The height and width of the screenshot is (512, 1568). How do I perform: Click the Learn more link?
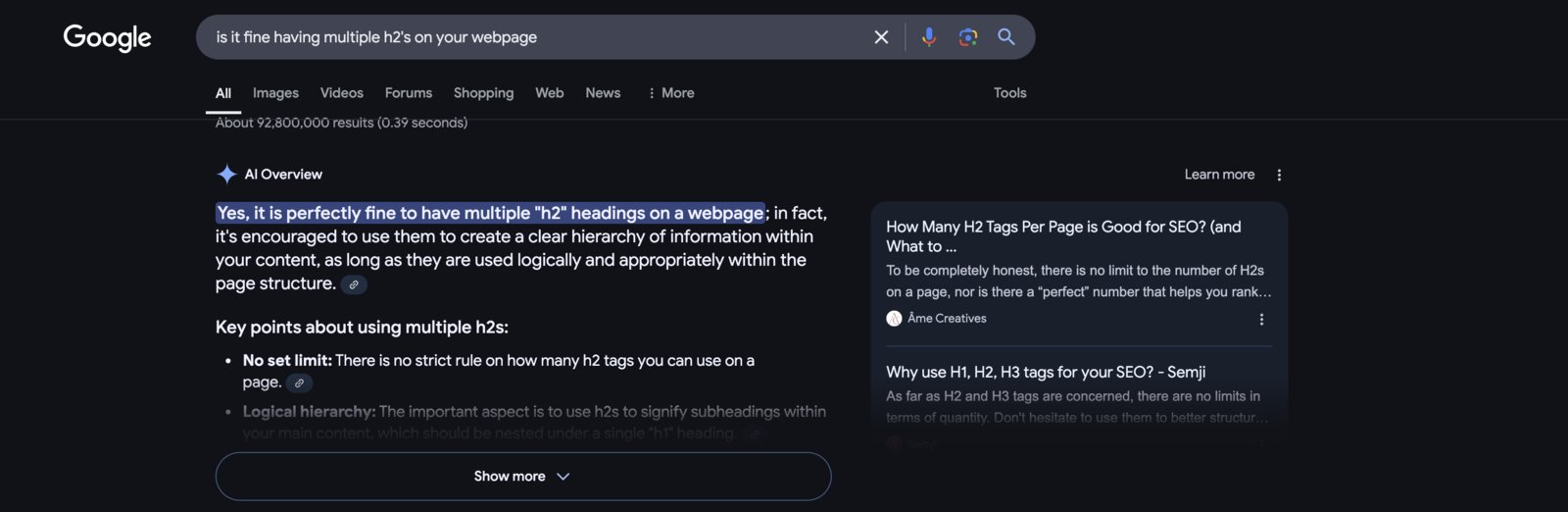(1219, 175)
